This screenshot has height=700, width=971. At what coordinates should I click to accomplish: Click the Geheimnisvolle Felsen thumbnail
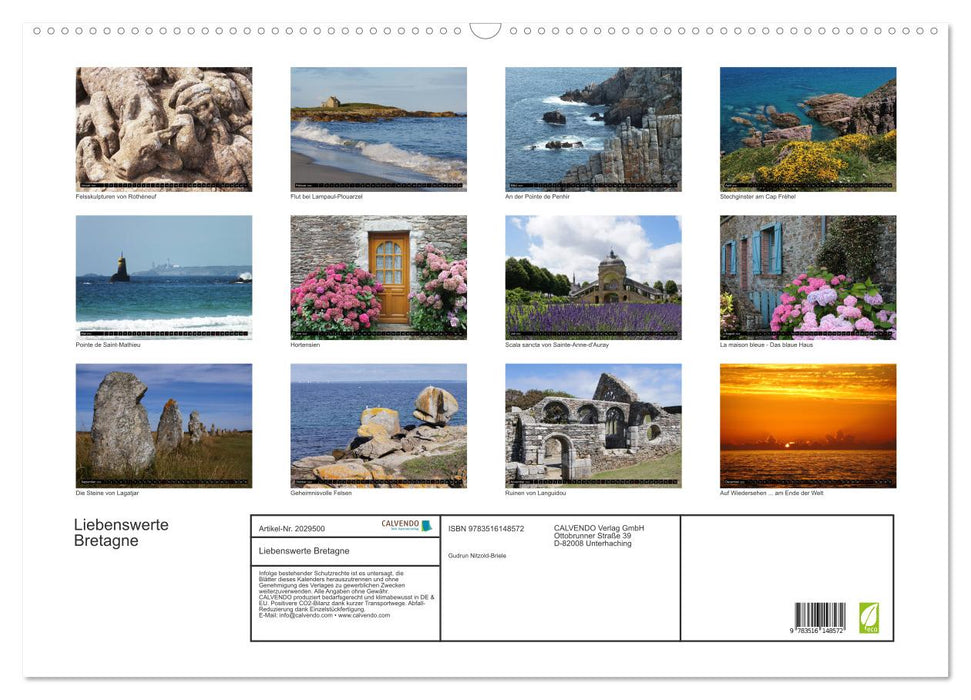click(x=378, y=424)
